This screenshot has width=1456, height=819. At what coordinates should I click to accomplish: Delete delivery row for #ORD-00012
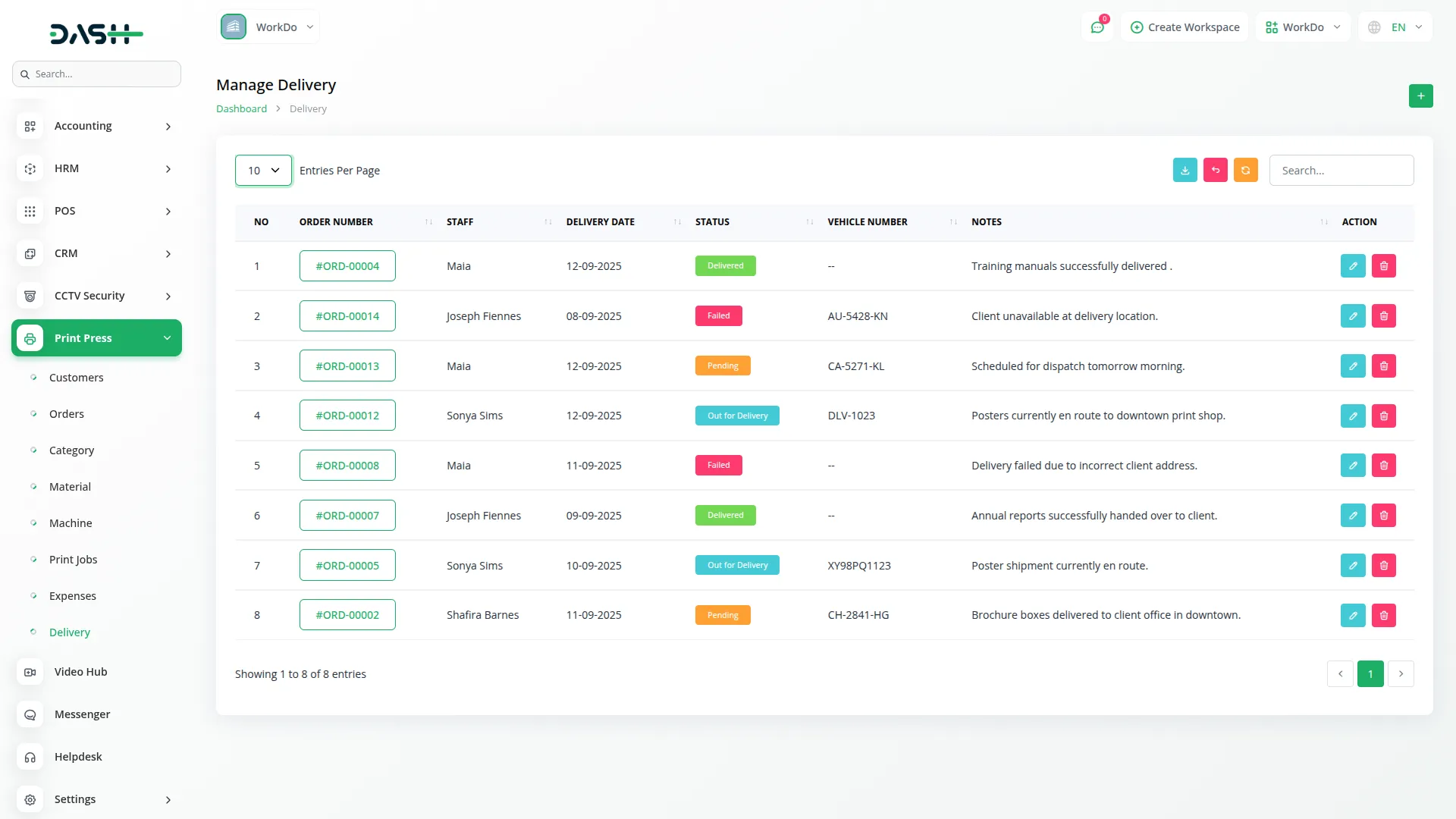1383,416
